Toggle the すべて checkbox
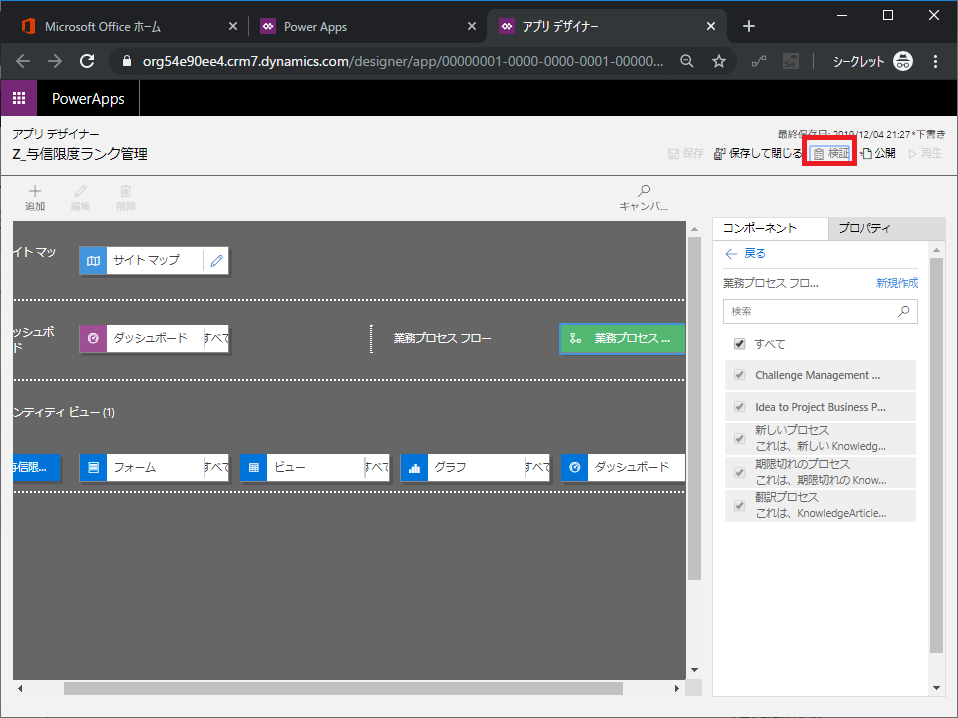 point(740,344)
